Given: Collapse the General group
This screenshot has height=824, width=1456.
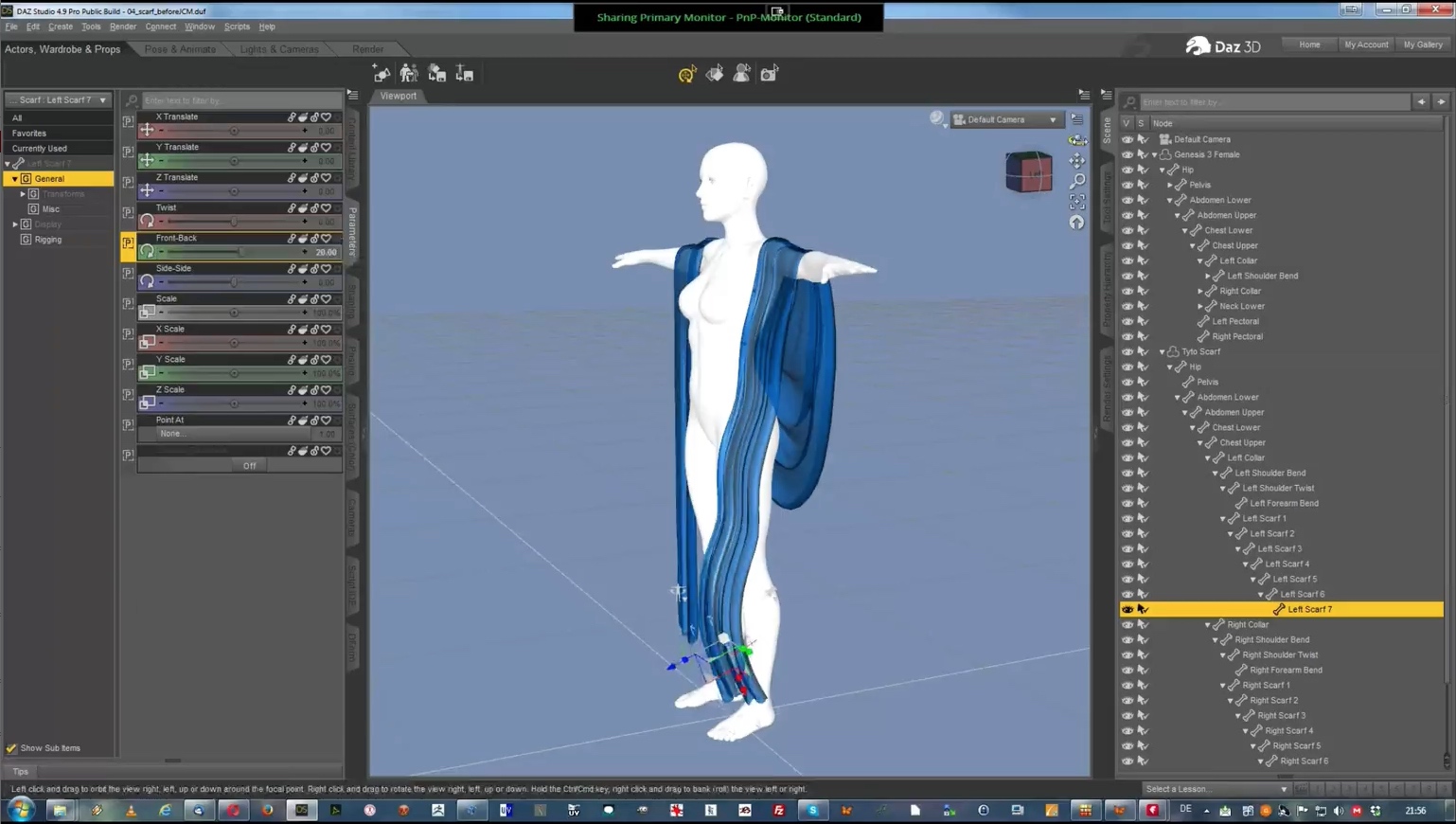Looking at the screenshot, I should click(15, 179).
